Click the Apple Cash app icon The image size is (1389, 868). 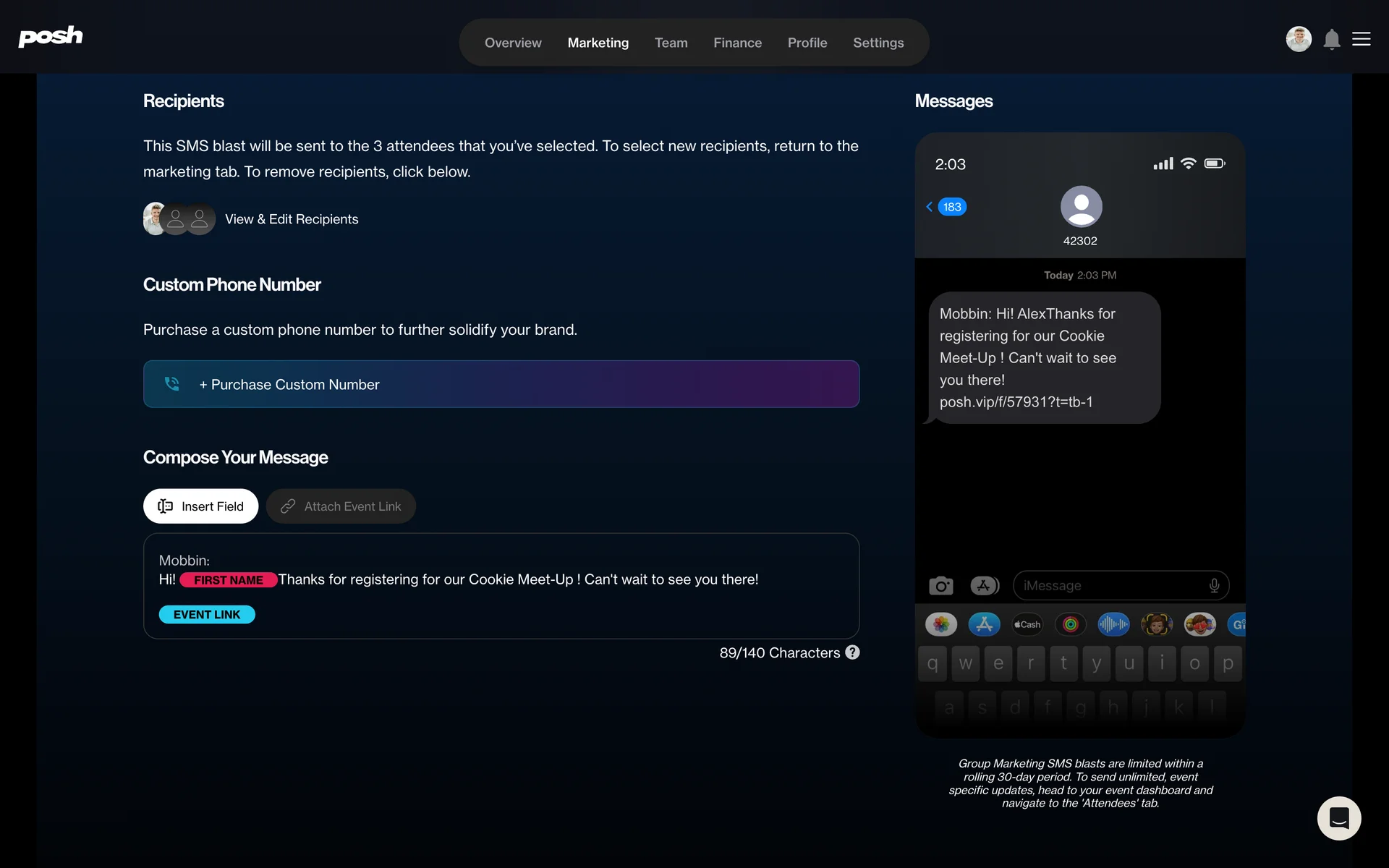[1027, 624]
